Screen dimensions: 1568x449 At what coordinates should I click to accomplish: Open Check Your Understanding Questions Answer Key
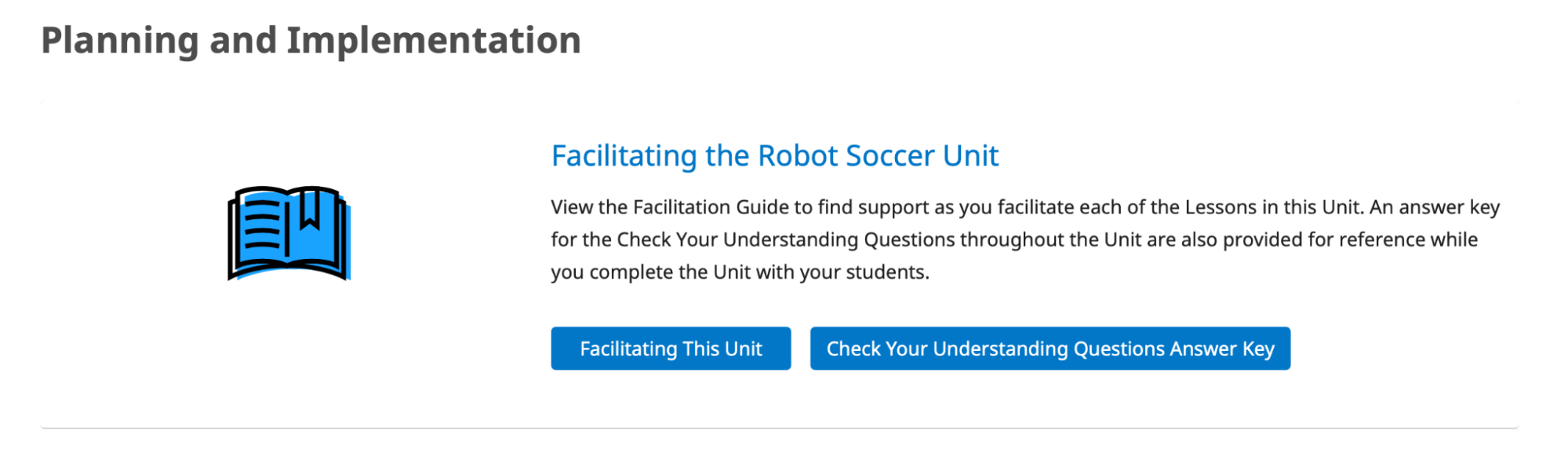(x=1050, y=349)
